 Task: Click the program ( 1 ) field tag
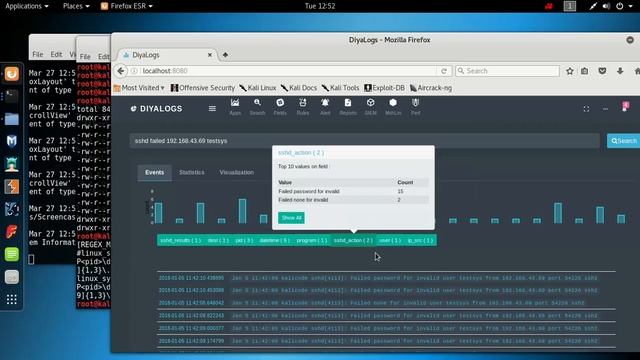coord(312,240)
